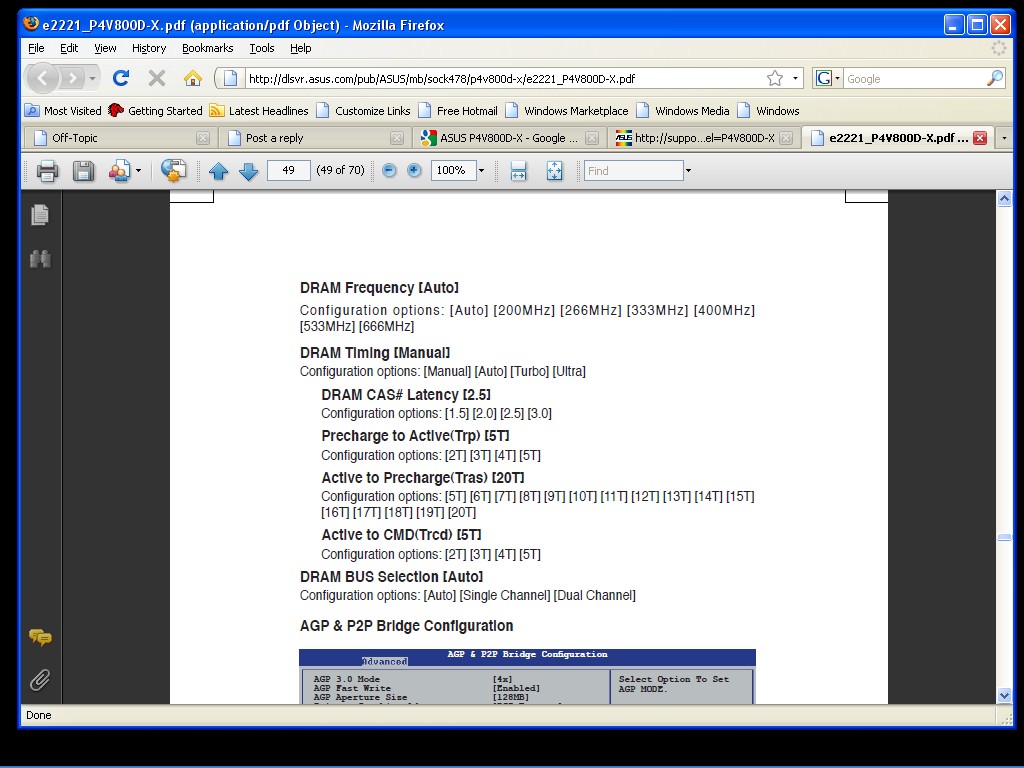This screenshot has width=1024, height=768.
Task: Print the PDF document
Action: [x=47, y=171]
